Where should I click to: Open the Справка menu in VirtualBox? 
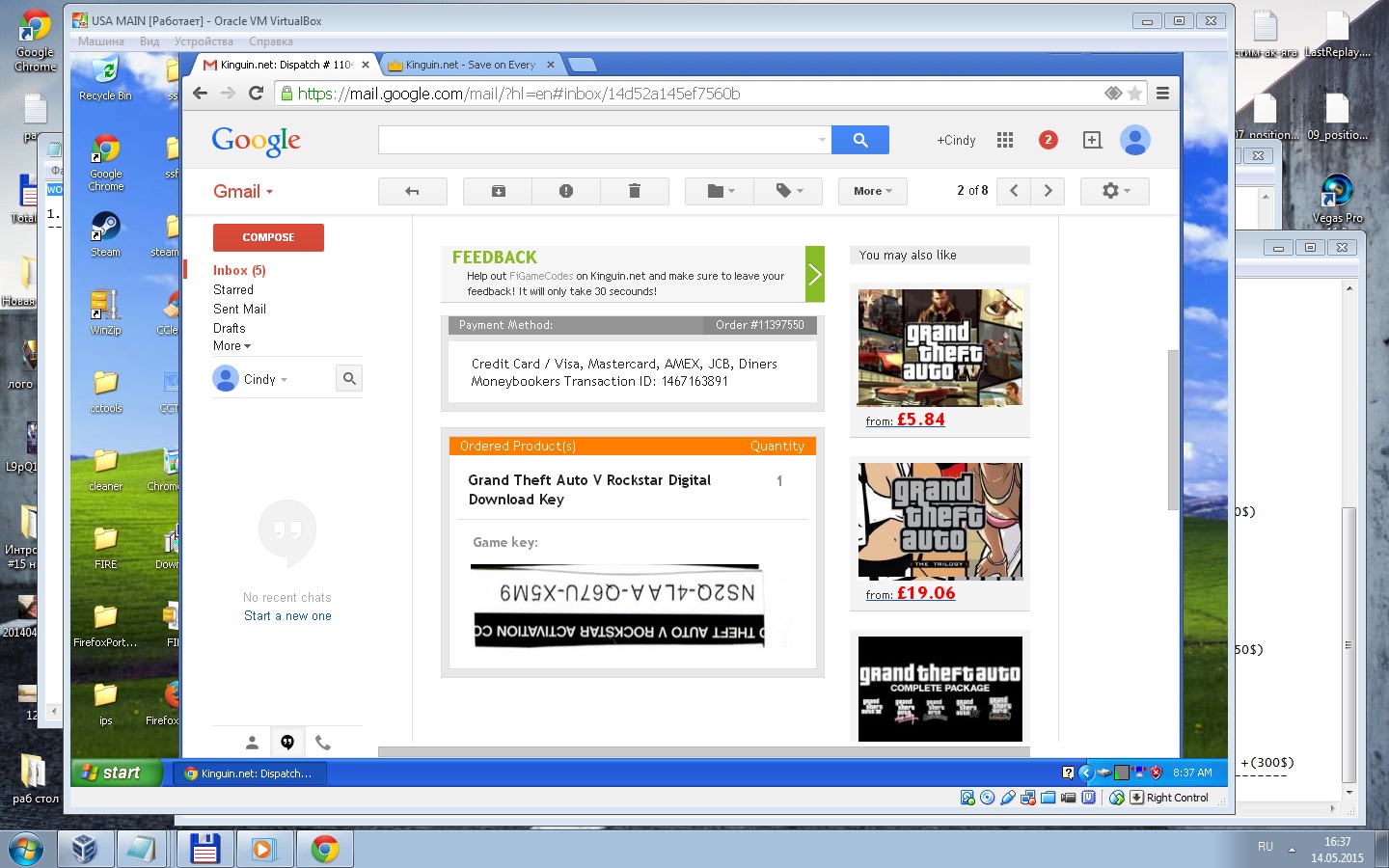(271, 41)
